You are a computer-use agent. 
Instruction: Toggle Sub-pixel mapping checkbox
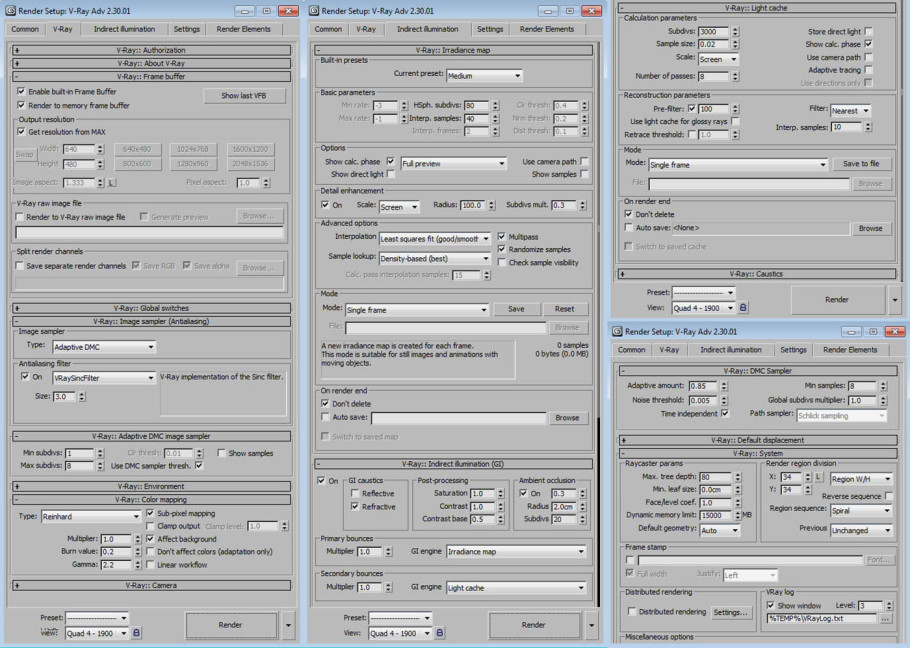click(x=150, y=513)
